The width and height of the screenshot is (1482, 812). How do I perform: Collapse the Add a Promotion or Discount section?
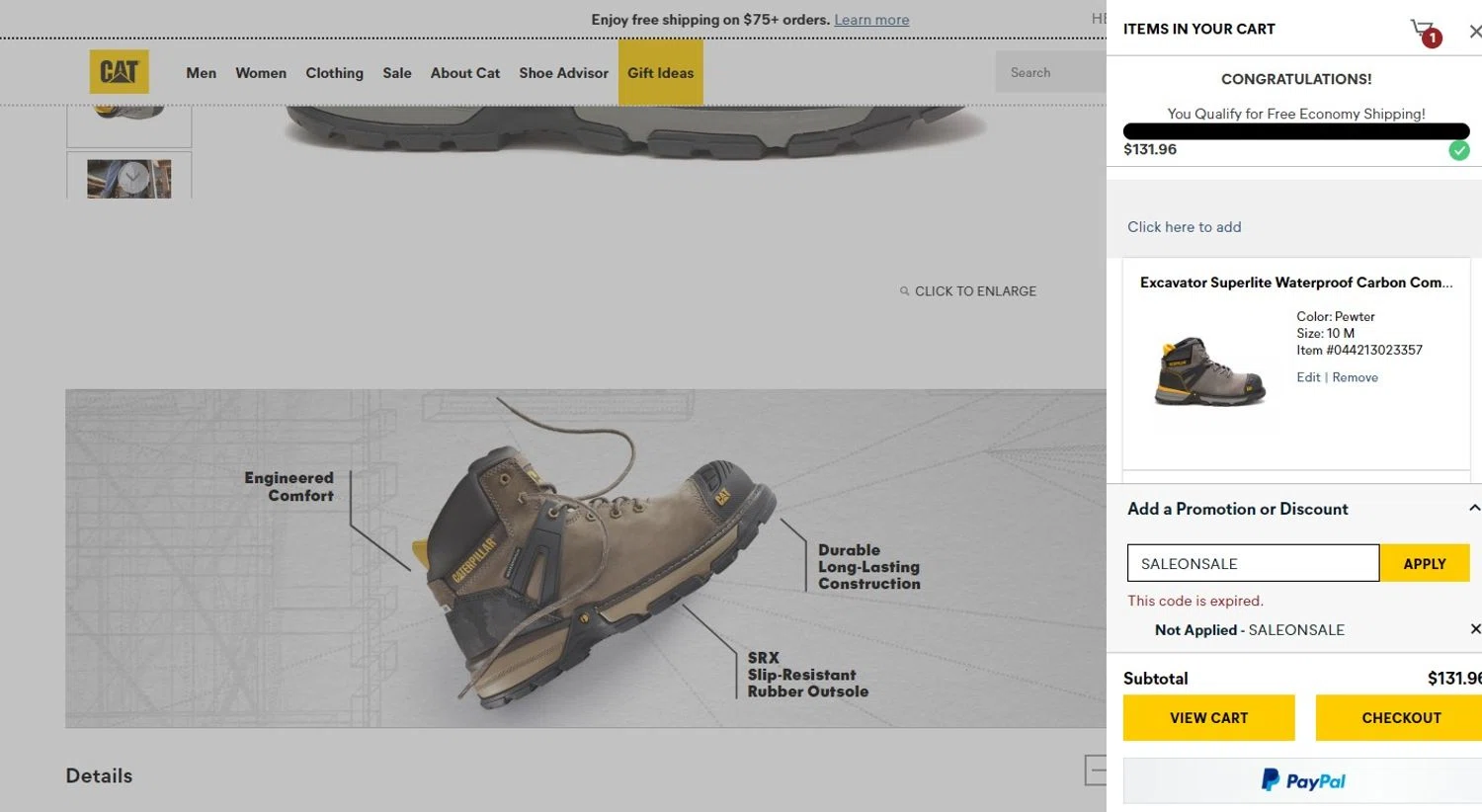[1473, 508]
